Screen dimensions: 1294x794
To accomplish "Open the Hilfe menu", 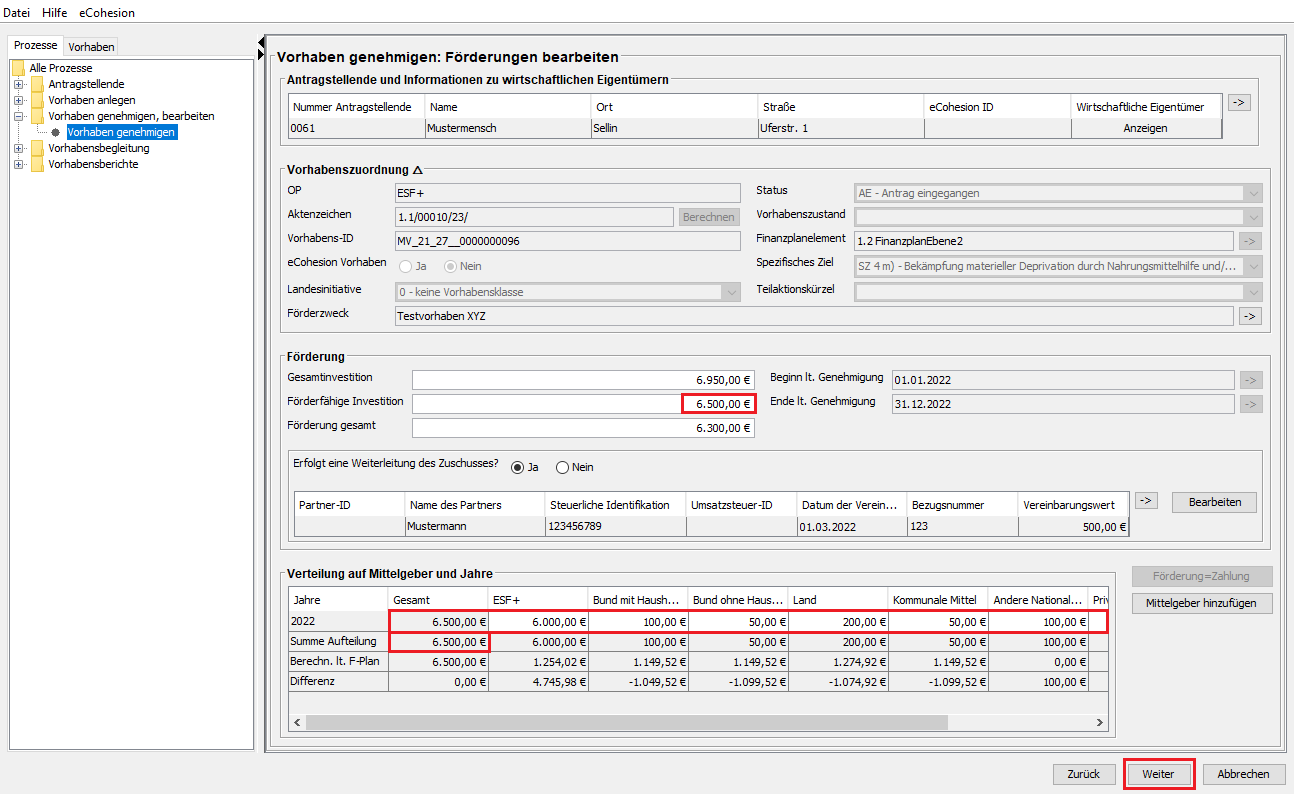I will click(55, 13).
